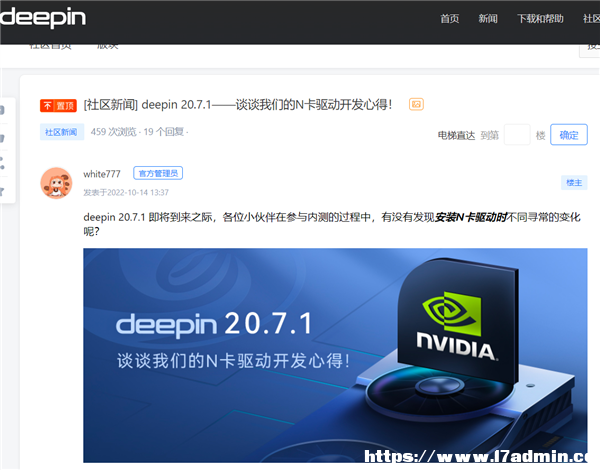This screenshot has width=600, height=470.
Task: Select the 社区新闻 category tag
Action: coord(61,132)
